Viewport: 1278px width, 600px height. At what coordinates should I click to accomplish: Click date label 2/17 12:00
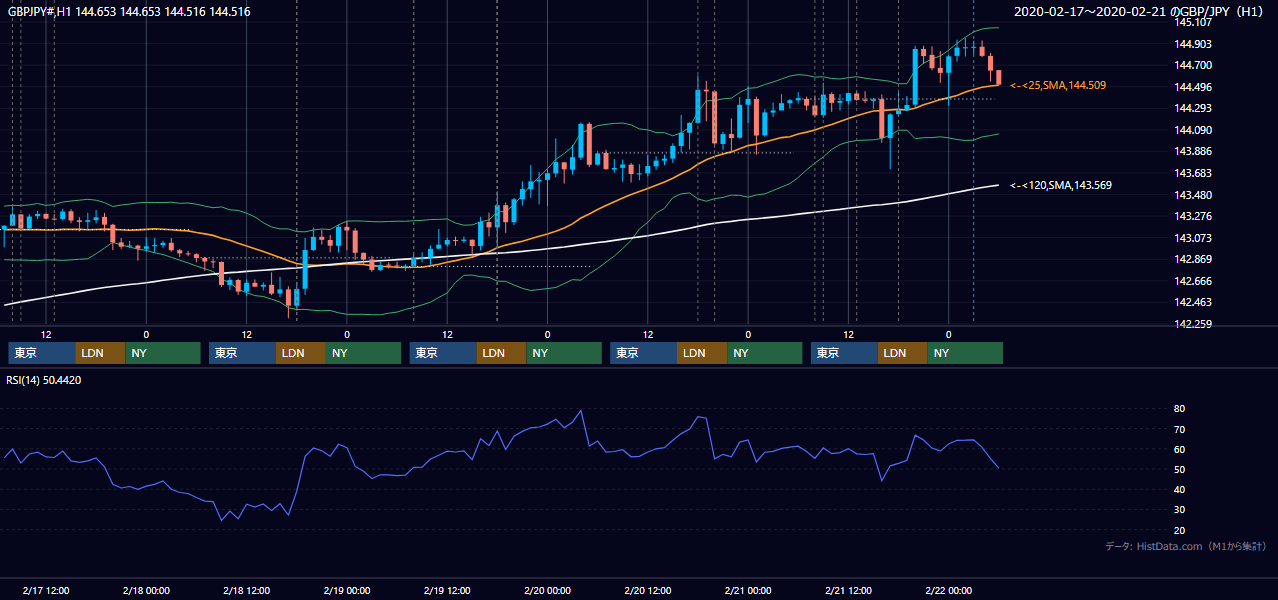pyautogui.click(x=46, y=591)
